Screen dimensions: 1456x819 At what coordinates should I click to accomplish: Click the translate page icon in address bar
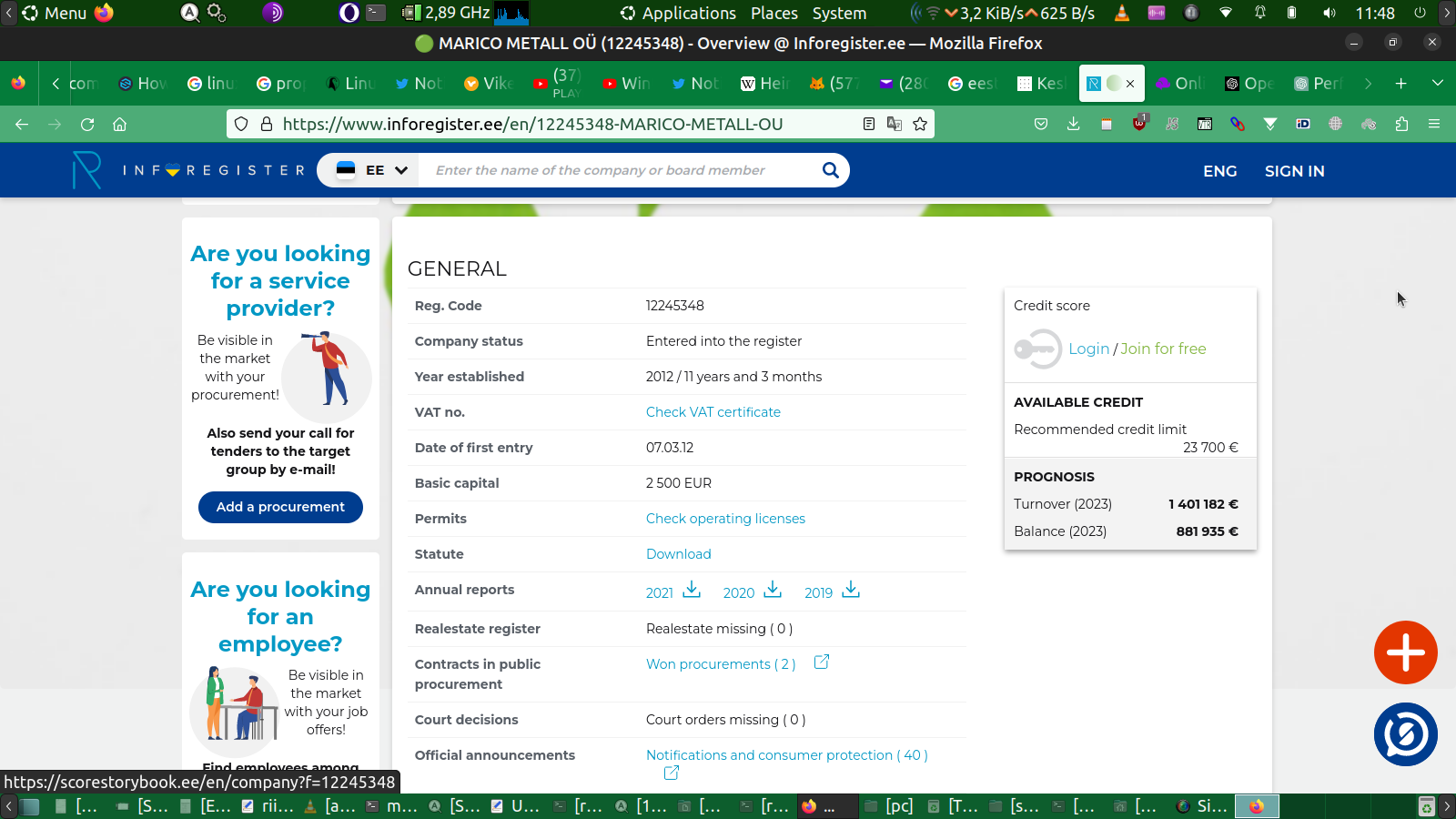click(x=895, y=124)
